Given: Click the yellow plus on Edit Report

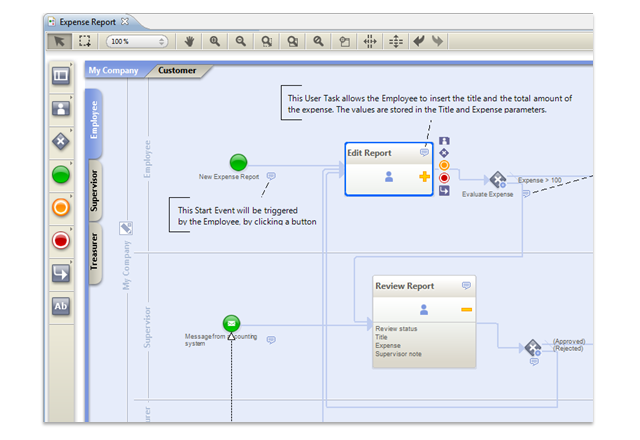Looking at the screenshot, I should coord(424,176).
